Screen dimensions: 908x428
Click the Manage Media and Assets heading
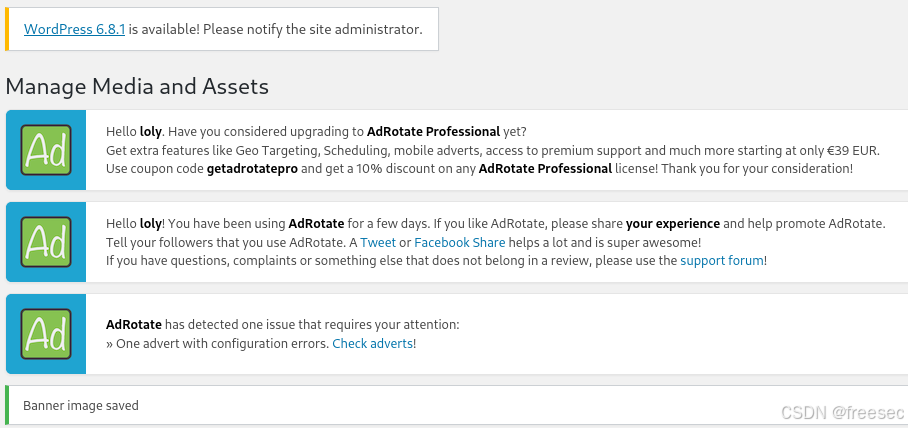coord(137,87)
